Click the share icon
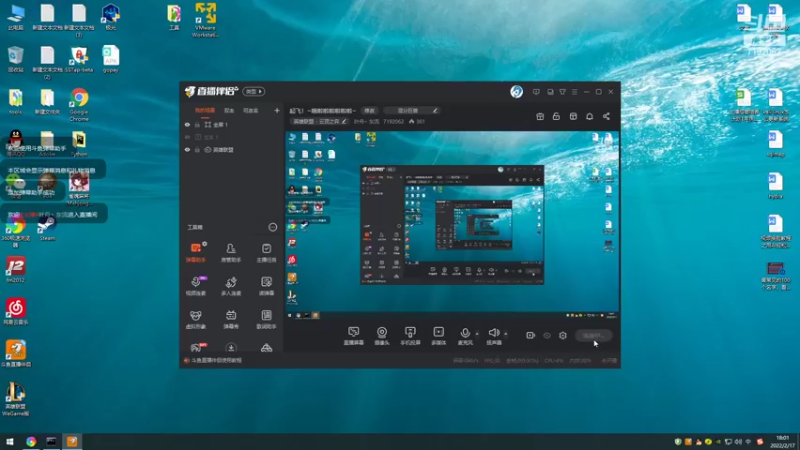This screenshot has height=450, width=800. [606, 116]
